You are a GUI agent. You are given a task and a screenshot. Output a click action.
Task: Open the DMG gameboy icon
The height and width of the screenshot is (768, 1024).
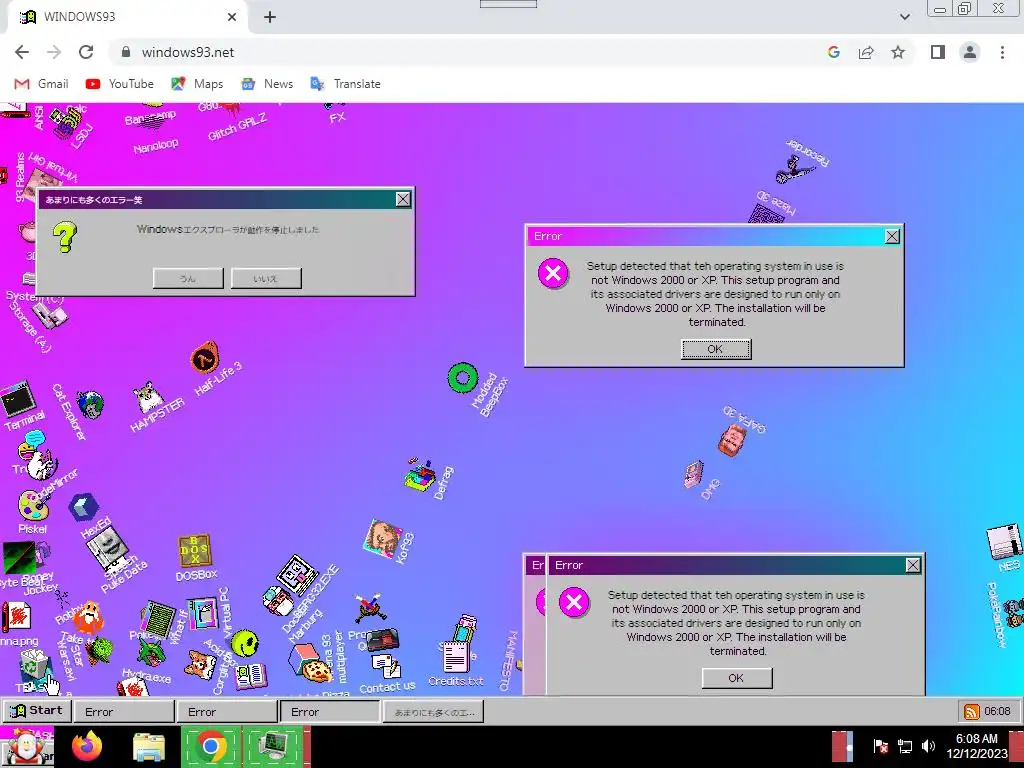tap(694, 474)
